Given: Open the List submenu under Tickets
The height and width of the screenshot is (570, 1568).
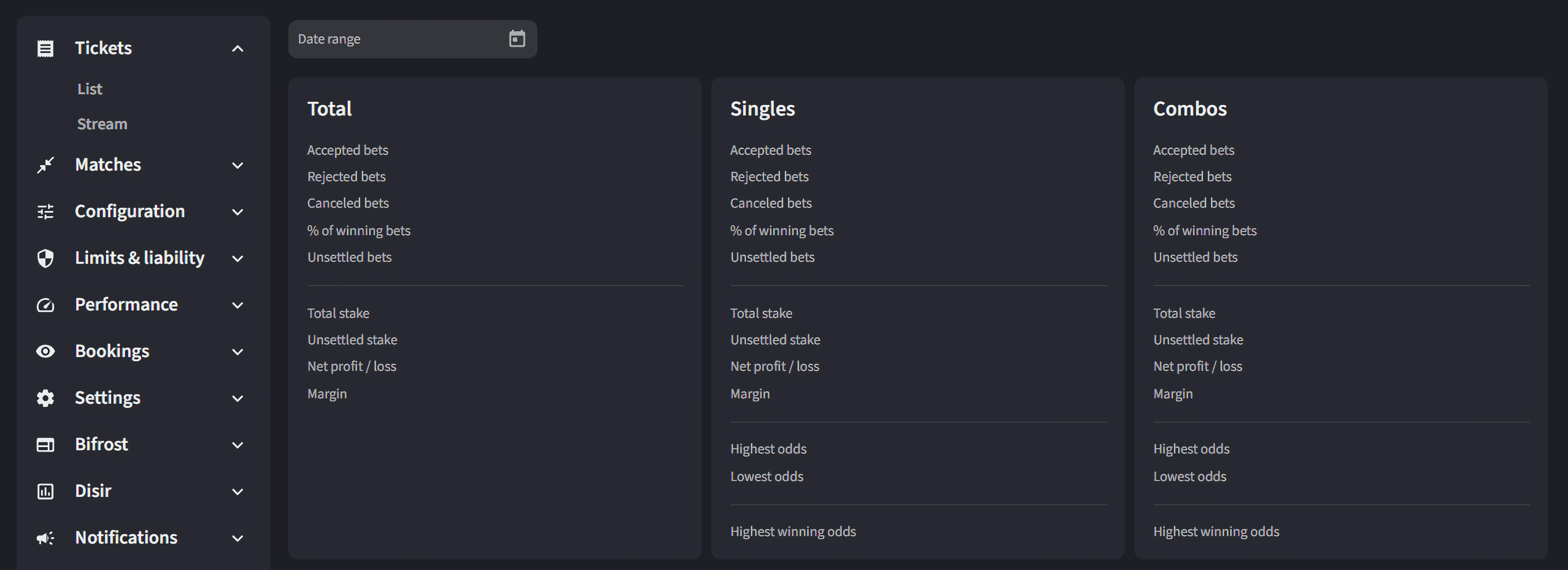Looking at the screenshot, I should pos(90,90).
